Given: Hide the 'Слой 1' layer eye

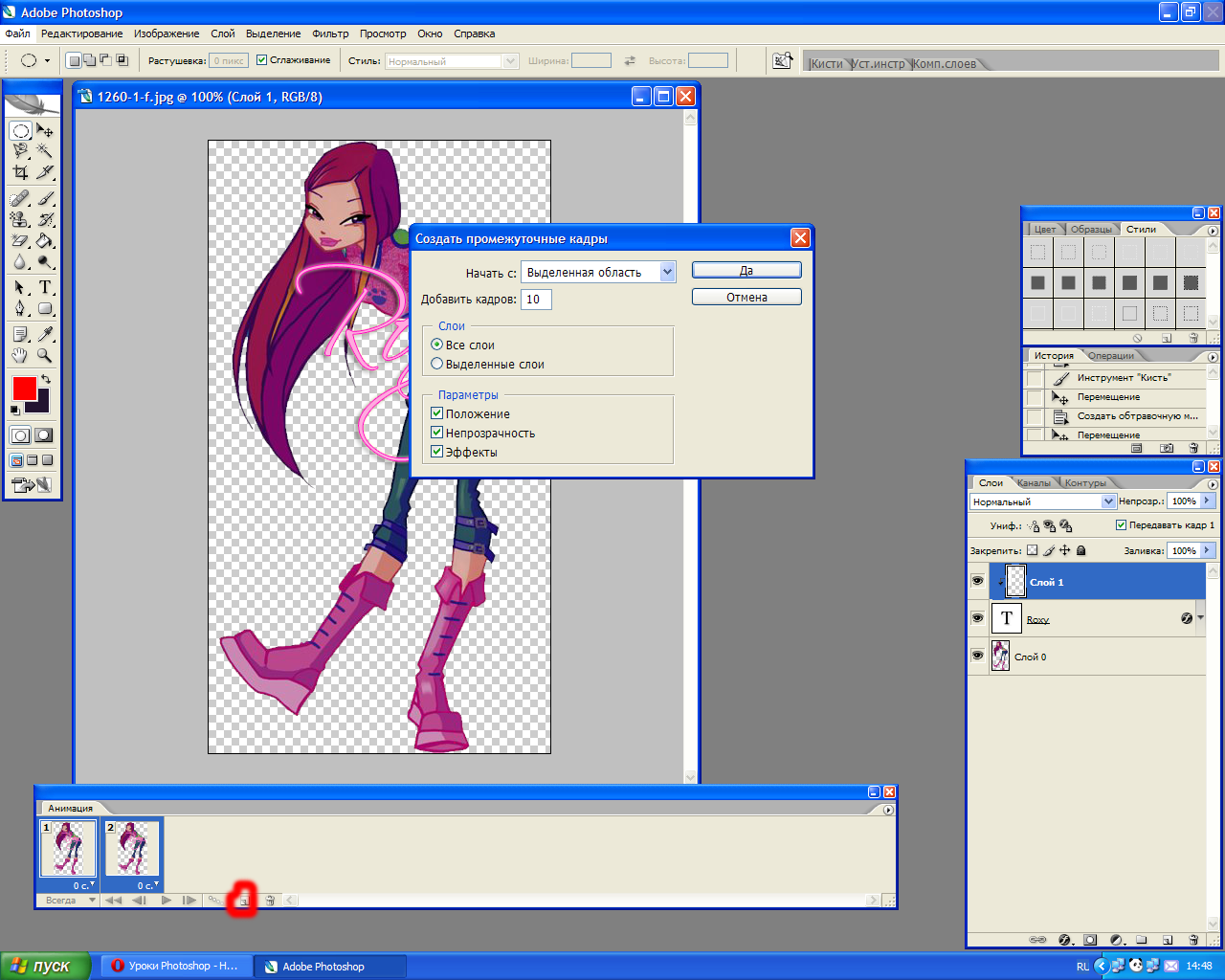Looking at the screenshot, I should point(977,581).
